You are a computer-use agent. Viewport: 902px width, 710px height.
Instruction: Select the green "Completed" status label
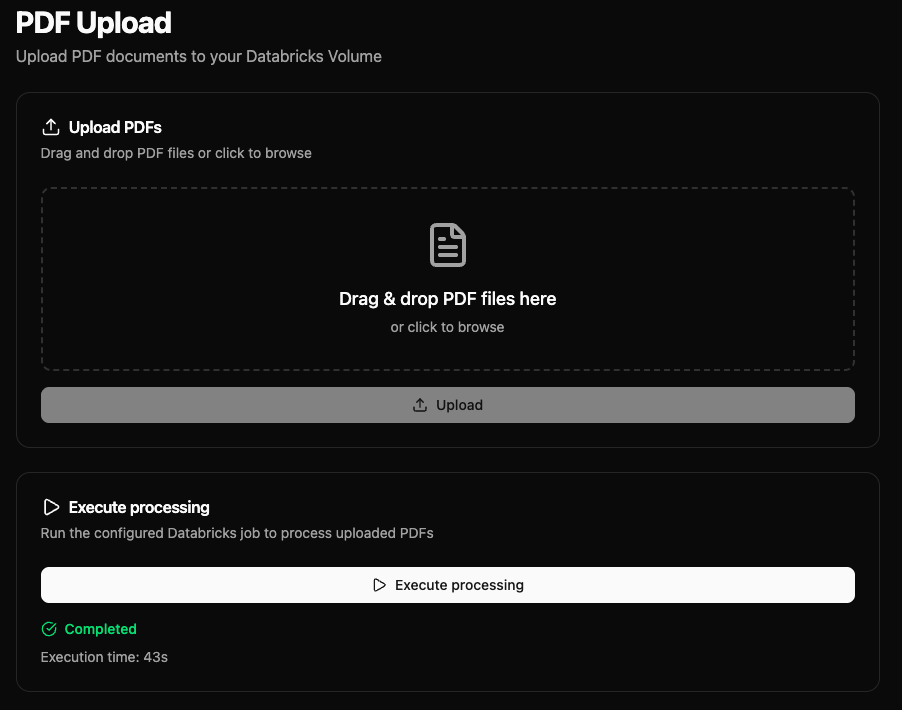100,629
